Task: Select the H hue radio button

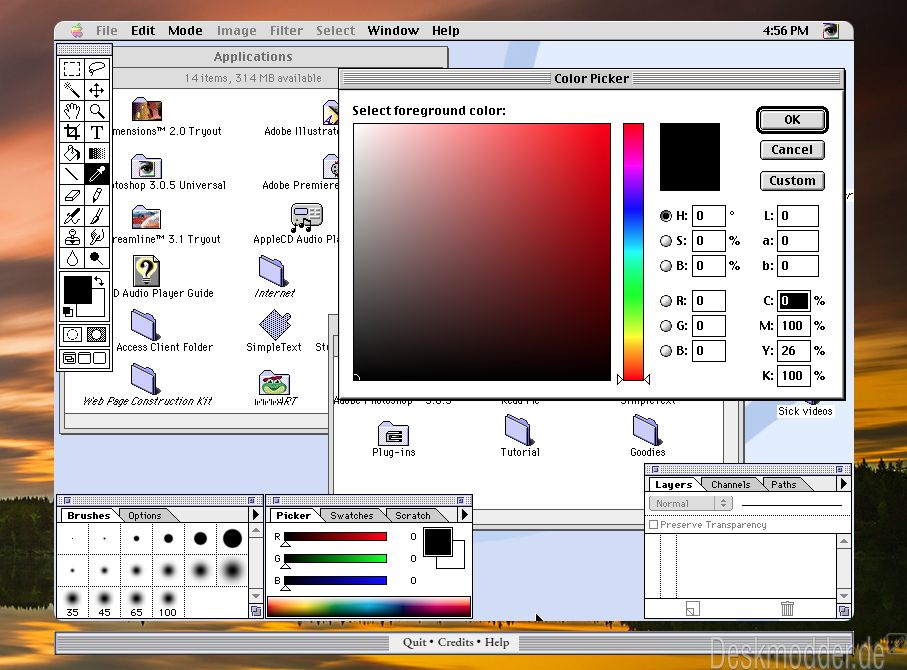Action: 666,216
